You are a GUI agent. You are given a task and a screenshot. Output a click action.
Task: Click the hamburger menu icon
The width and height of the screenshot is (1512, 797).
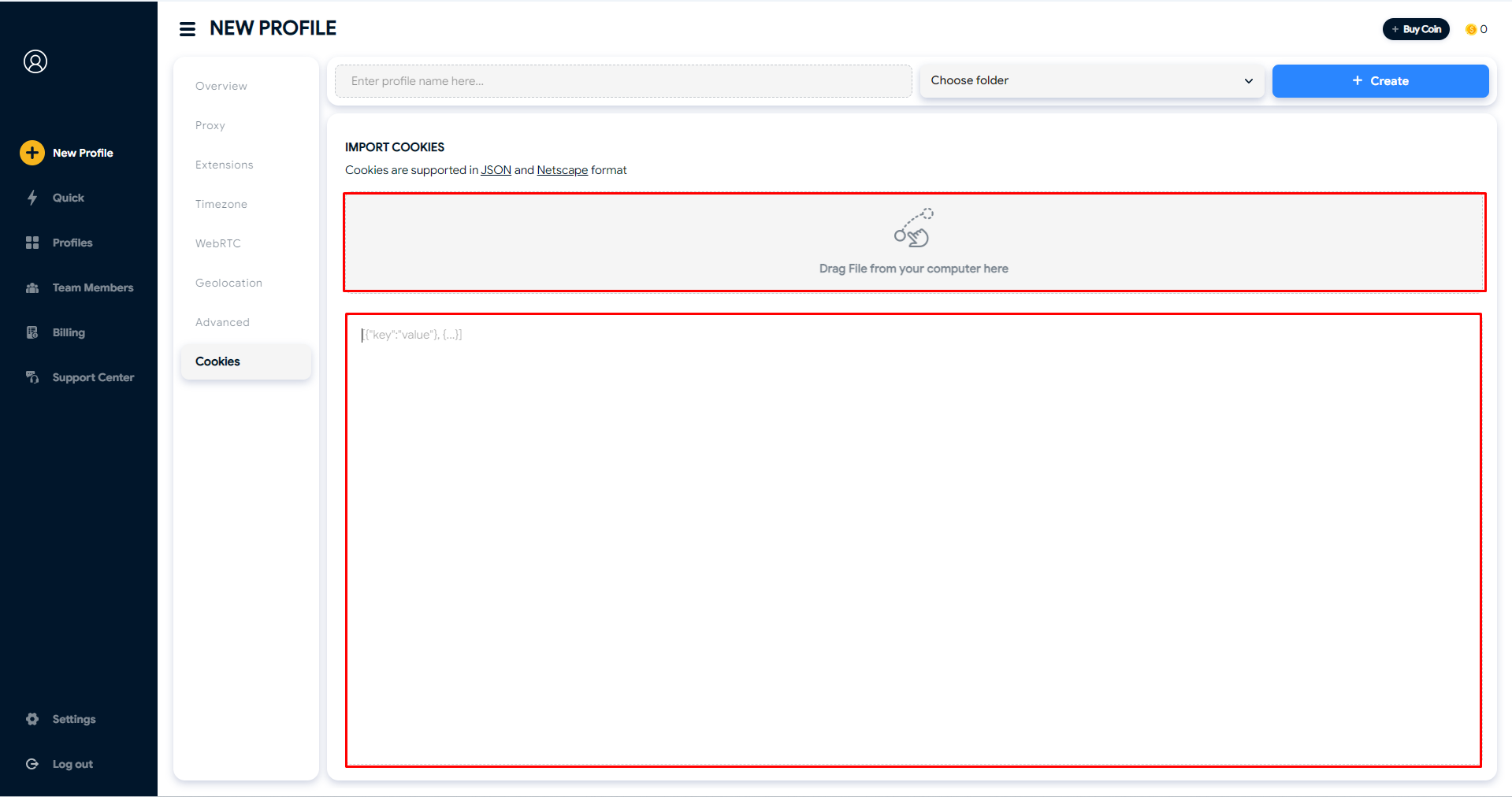188,29
